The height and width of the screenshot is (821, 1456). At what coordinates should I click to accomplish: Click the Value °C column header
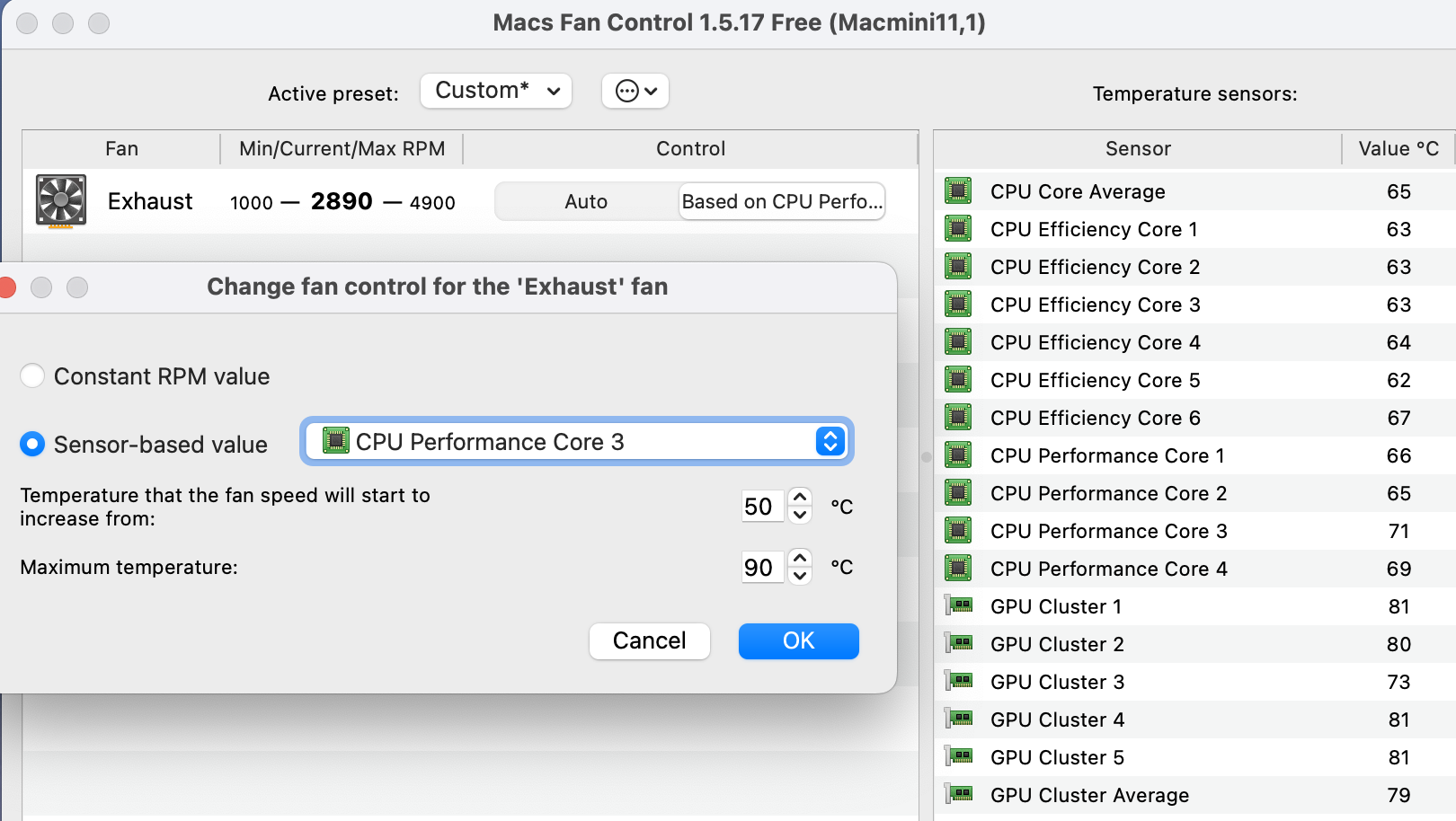pyautogui.click(x=1398, y=149)
